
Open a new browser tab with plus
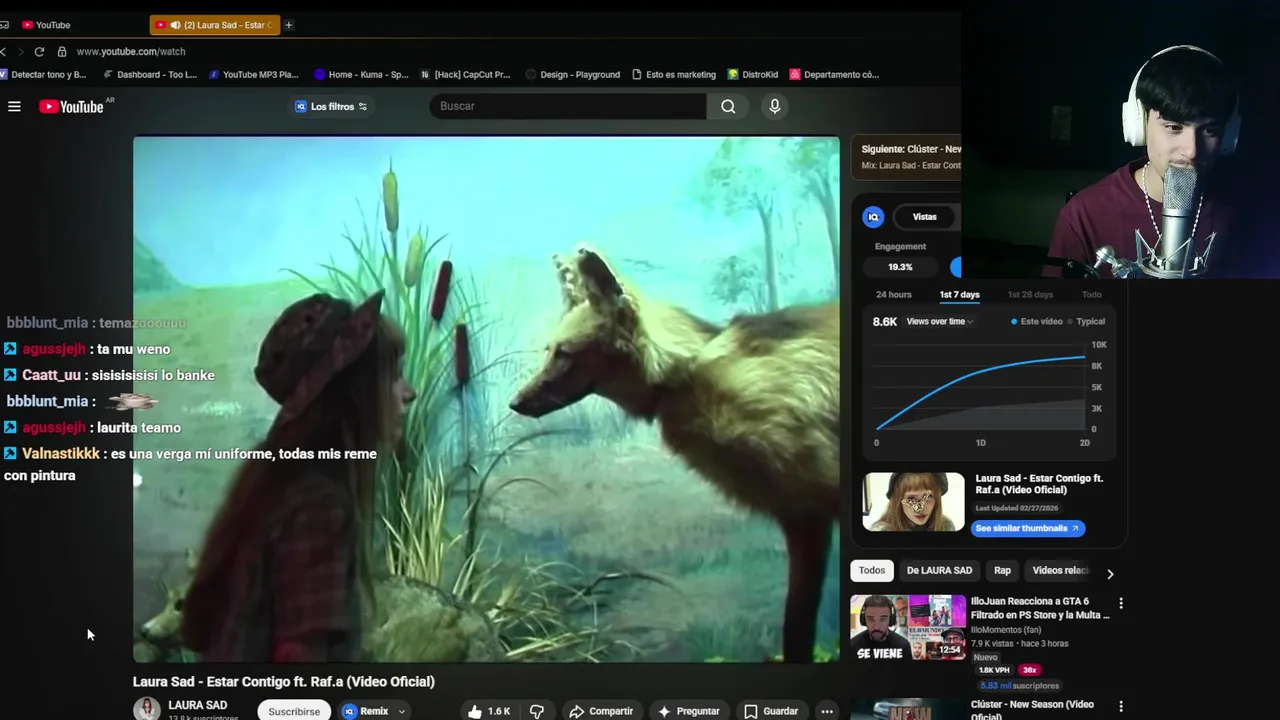[288, 25]
